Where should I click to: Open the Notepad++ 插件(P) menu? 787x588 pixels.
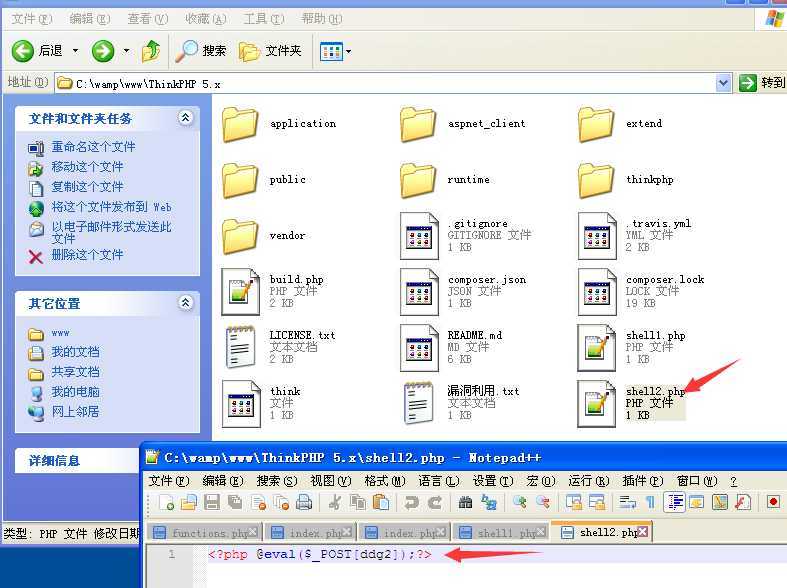(x=643, y=481)
